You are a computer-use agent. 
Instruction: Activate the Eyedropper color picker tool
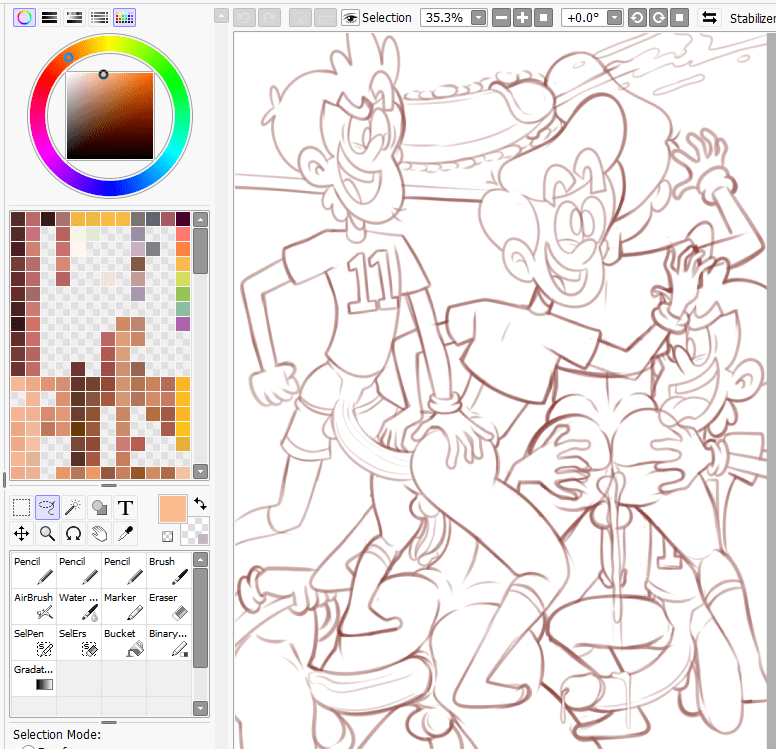point(125,534)
